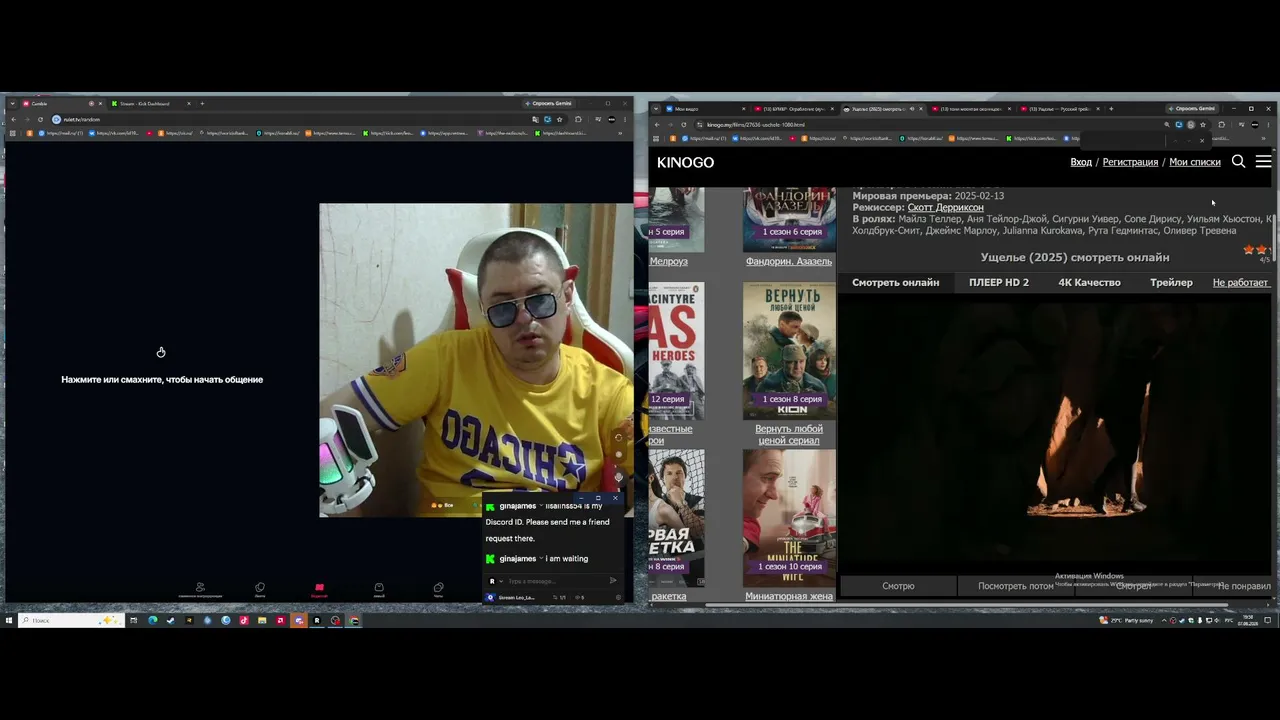Open a new tab in the left browser

(202, 103)
